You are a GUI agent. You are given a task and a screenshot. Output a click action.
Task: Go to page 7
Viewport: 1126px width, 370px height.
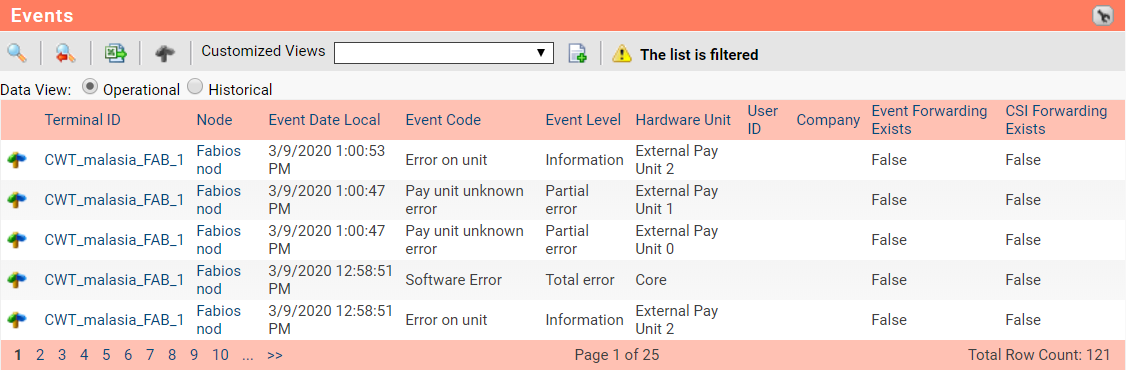click(x=150, y=355)
